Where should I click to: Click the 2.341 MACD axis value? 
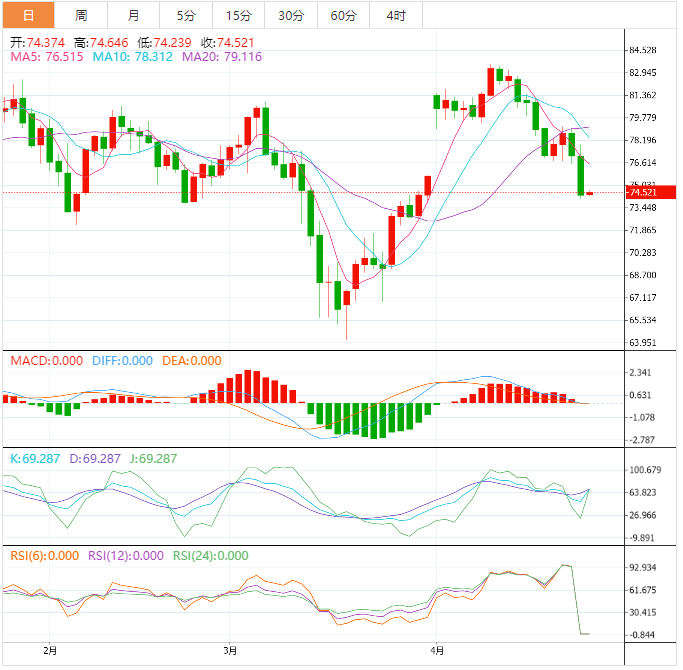(640, 373)
